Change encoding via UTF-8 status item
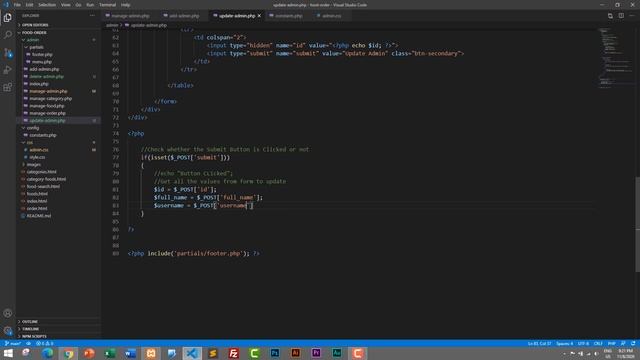The width and height of the screenshot is (640, 360). (x=583, y=343)
